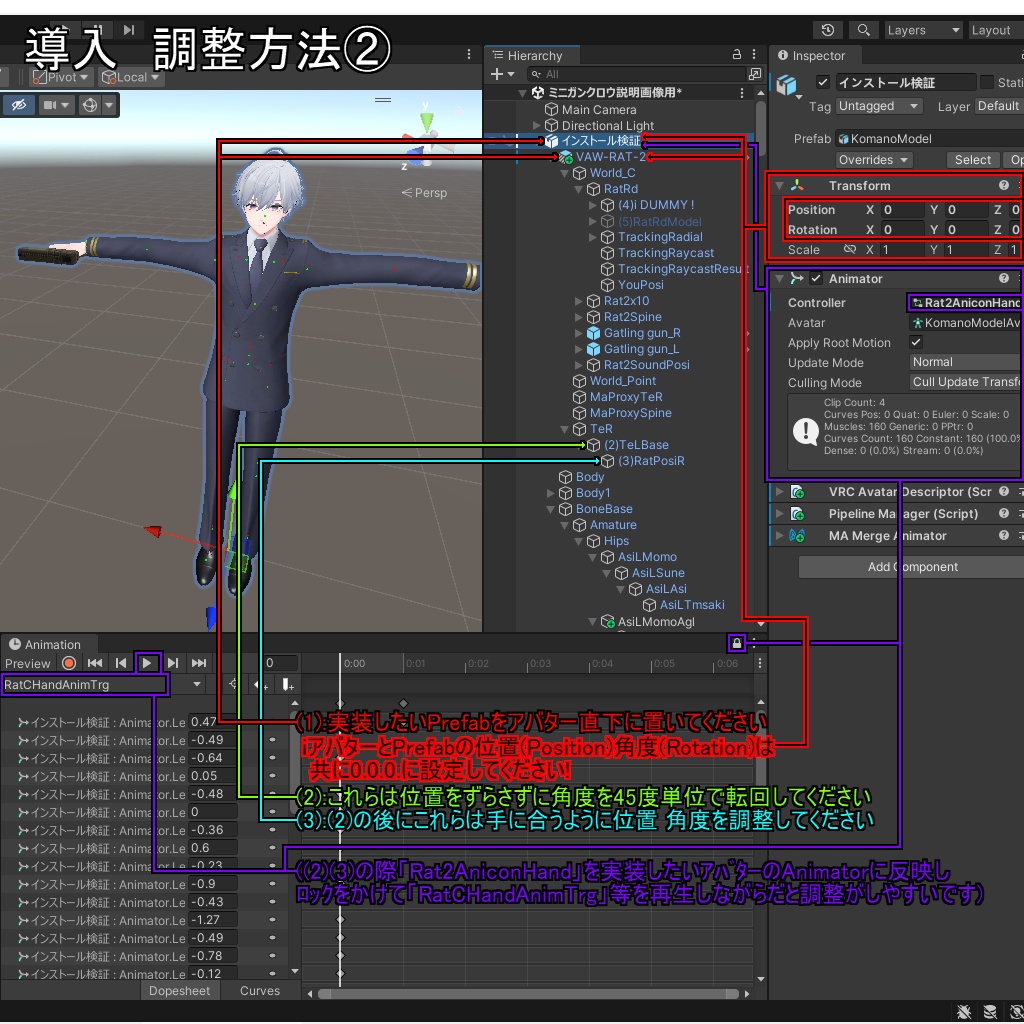This screenshot has width=1024, height=1024.
Task: Open the Layers dropdown
Action: point(923,30)
